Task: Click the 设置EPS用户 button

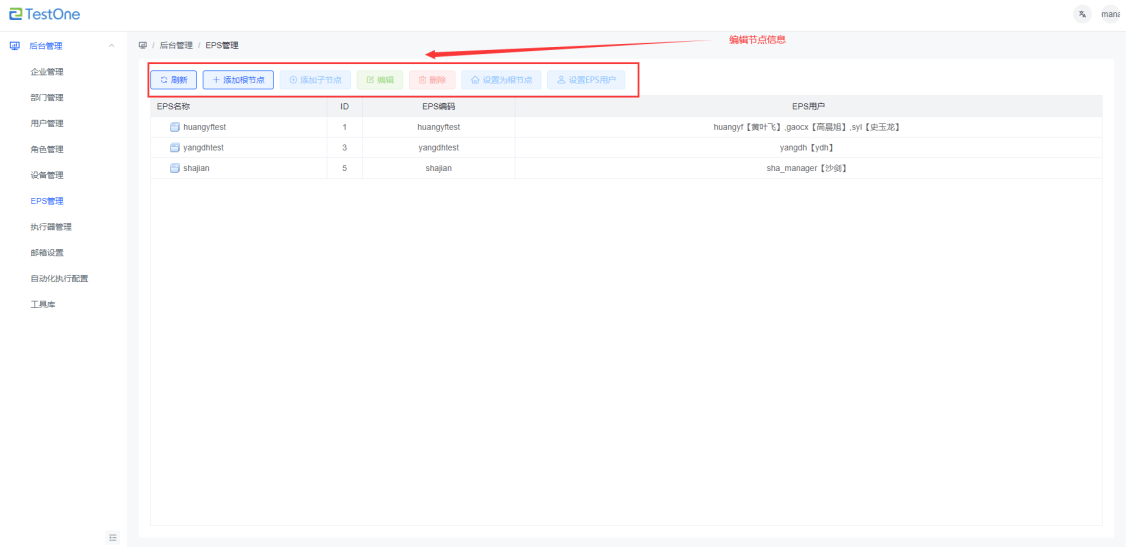Action: click(586, 79)
